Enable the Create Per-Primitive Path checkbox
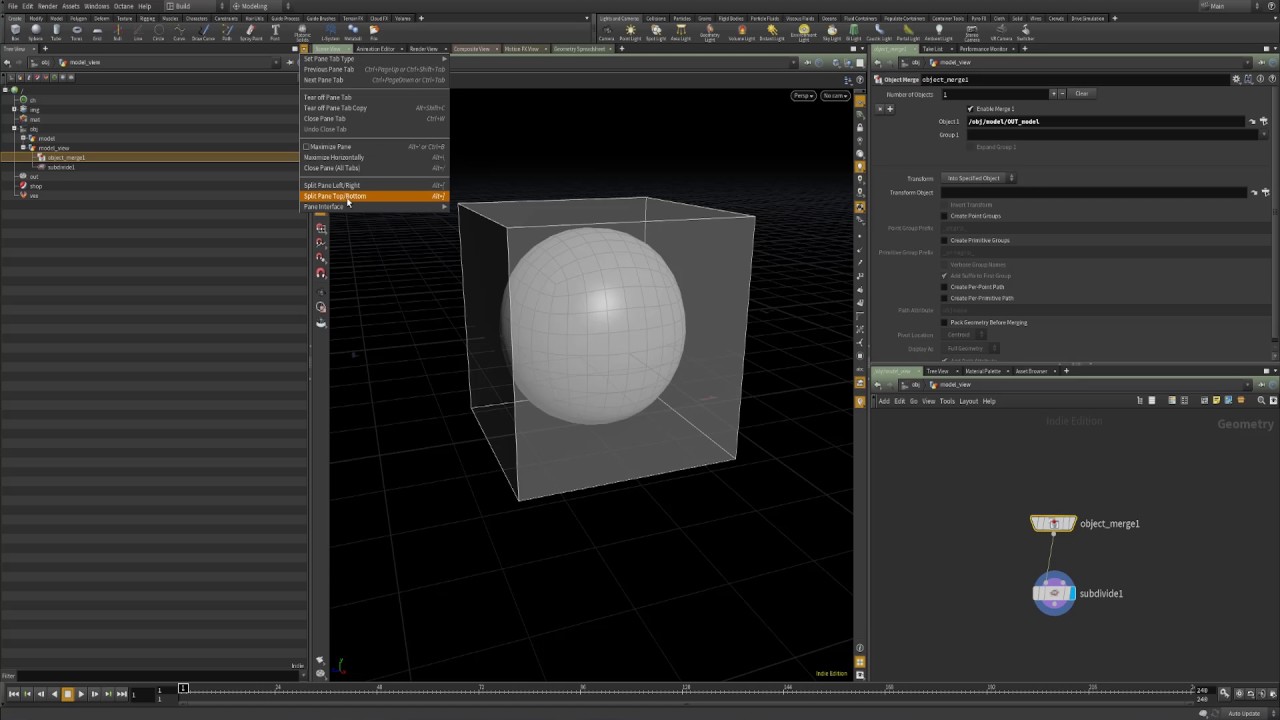Image resolution: width=1280 pixels, height=720 pixels. (944, 298)
